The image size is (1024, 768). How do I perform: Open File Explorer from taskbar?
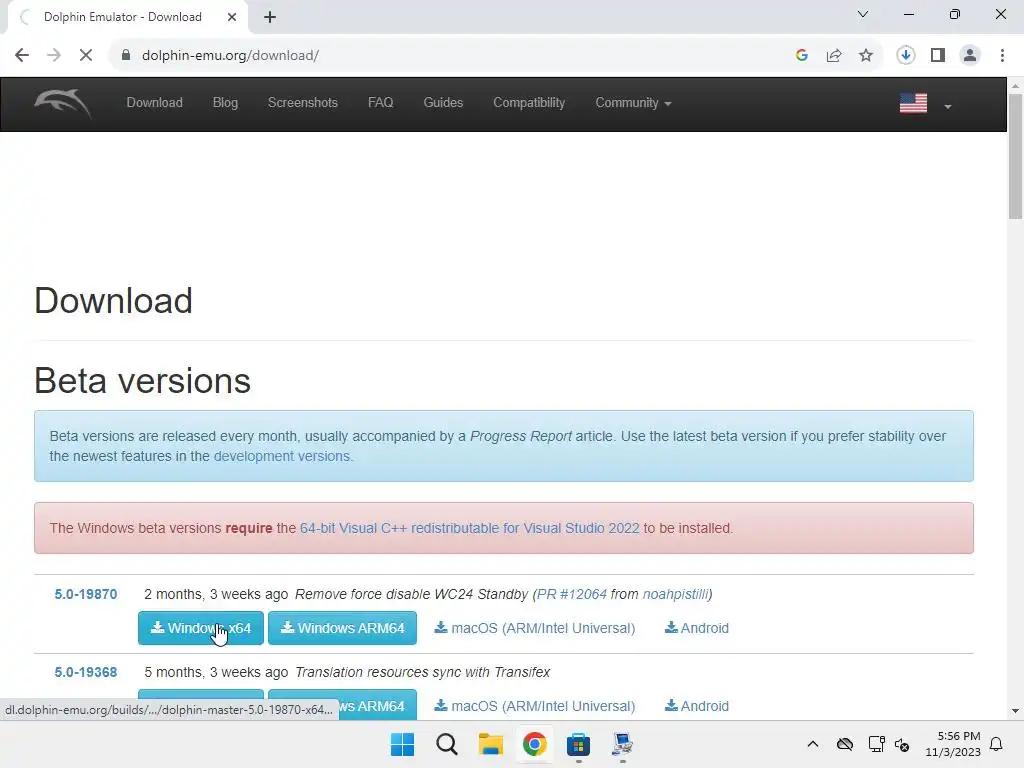pyautogui.click(x=490, y=744)
